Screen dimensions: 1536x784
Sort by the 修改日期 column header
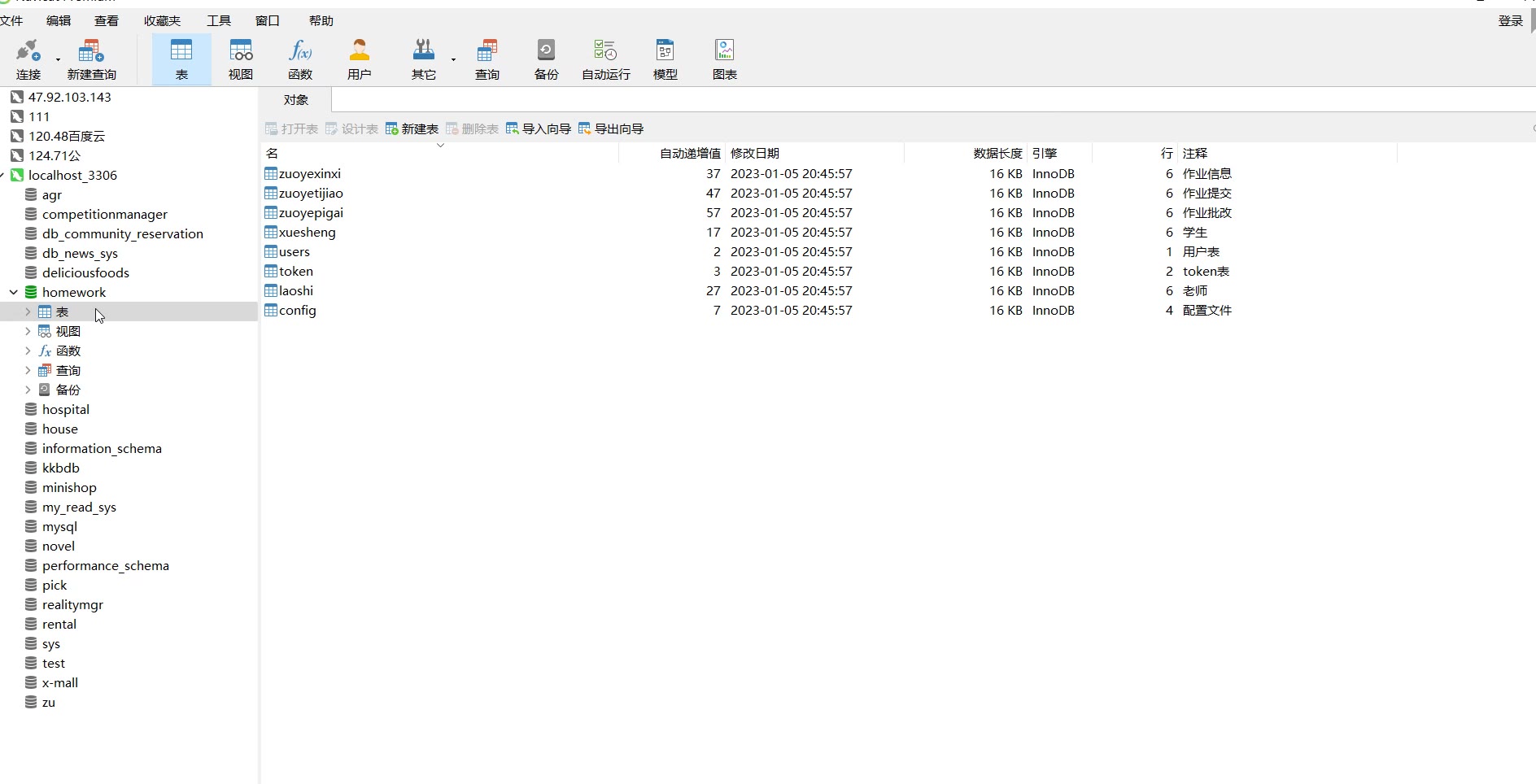tap(814, 153)
